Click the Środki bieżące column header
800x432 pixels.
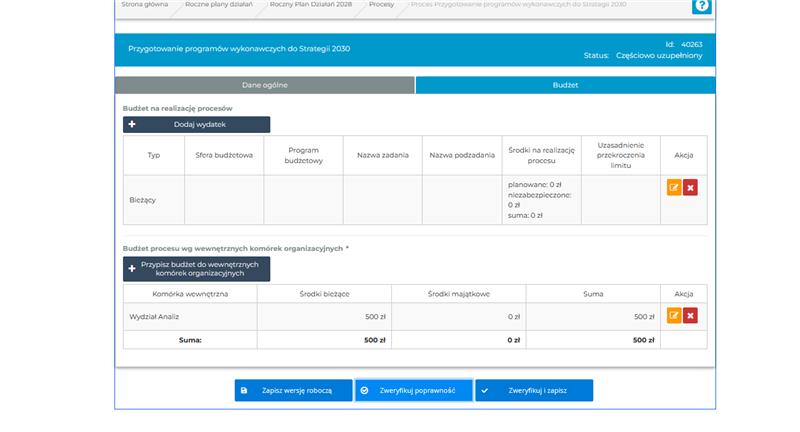324,294
